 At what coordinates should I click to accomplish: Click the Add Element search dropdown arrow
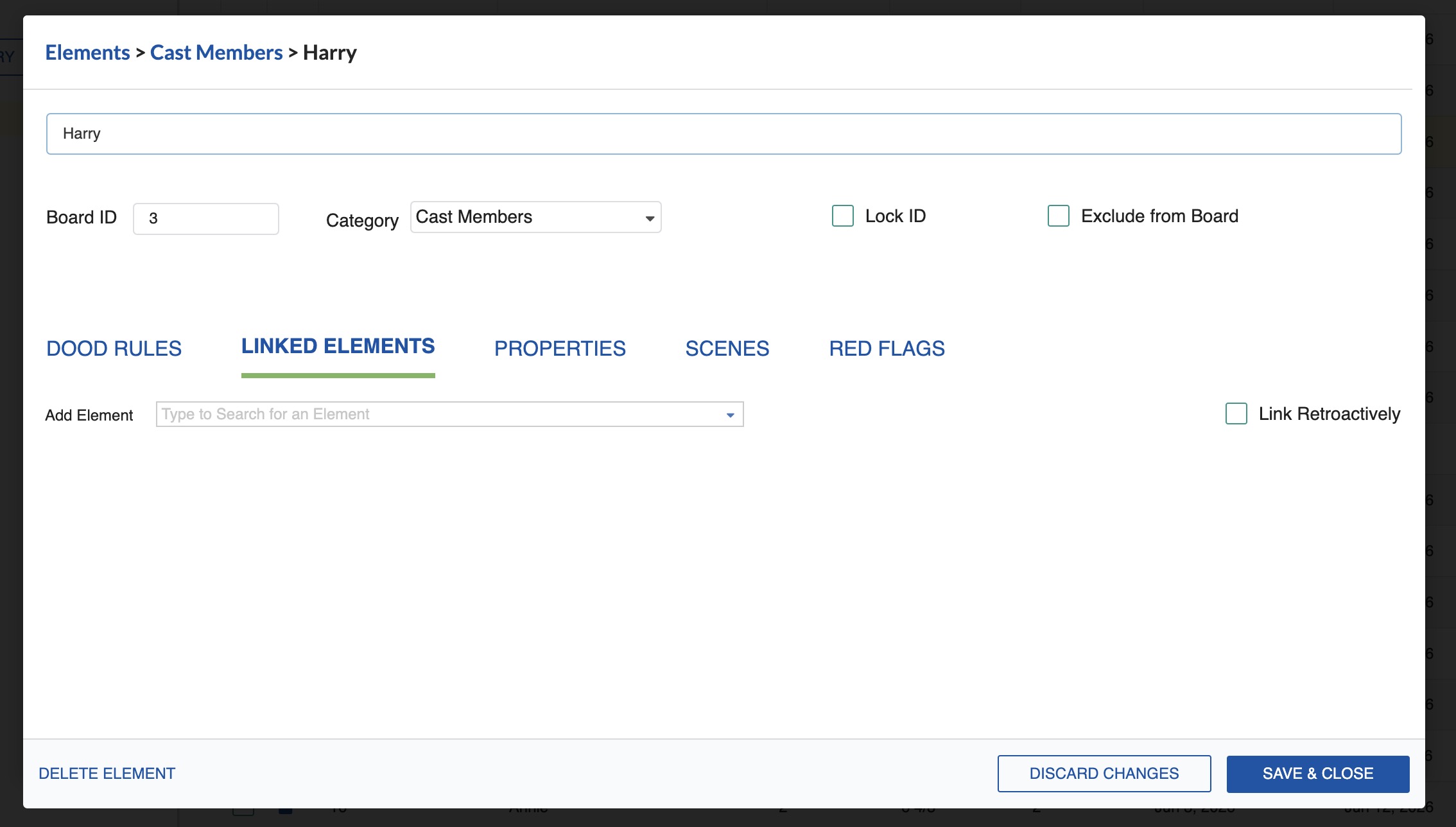coord(730,415)
